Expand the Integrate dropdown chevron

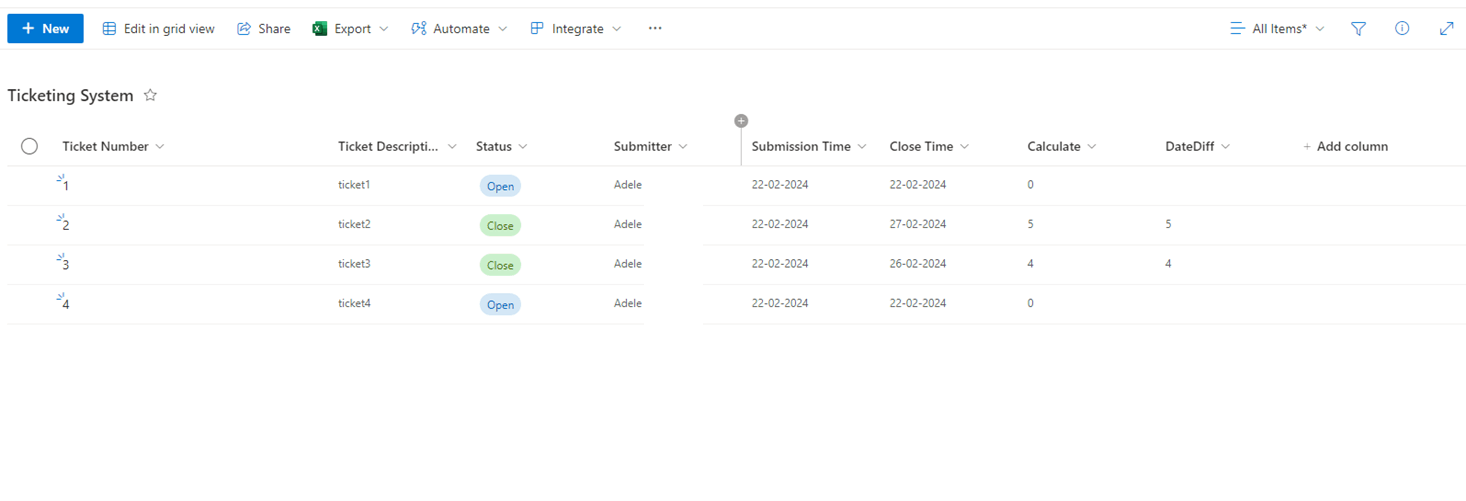(x=617, y=29)
